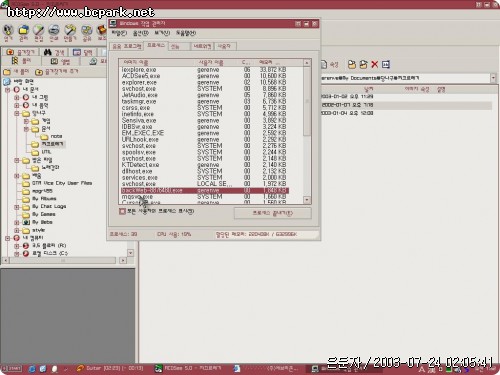This screenshot has width=500, height=375.
Task: Click the page properties icon in right toolbar
Action: click(x=324, y=64)
